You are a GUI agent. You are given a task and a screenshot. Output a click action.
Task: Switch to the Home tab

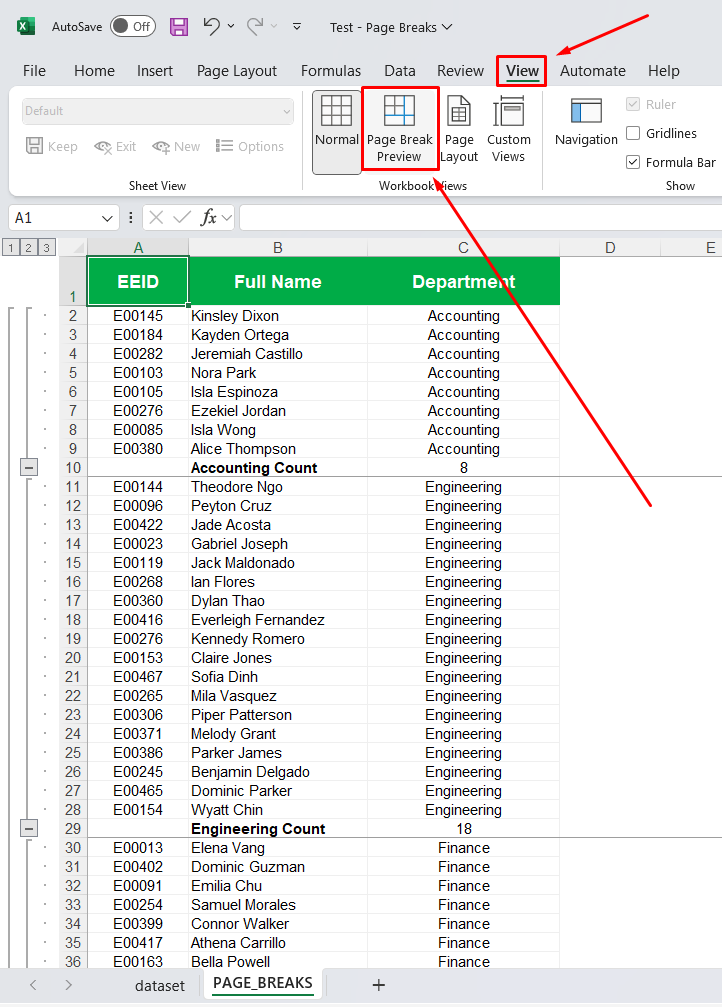point(94,71)
